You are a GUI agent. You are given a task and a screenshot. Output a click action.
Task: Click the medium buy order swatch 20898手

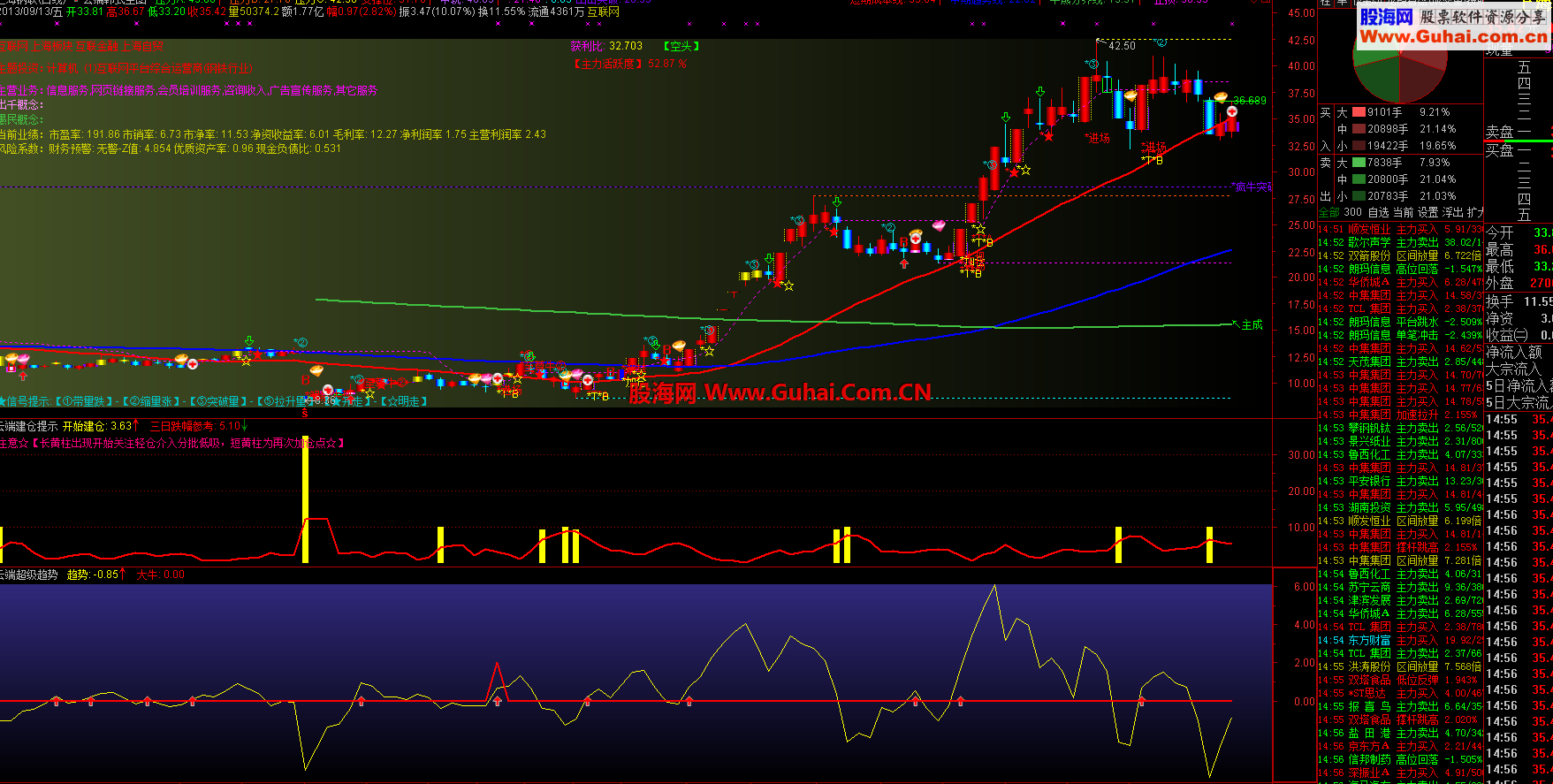(1359, 129)
